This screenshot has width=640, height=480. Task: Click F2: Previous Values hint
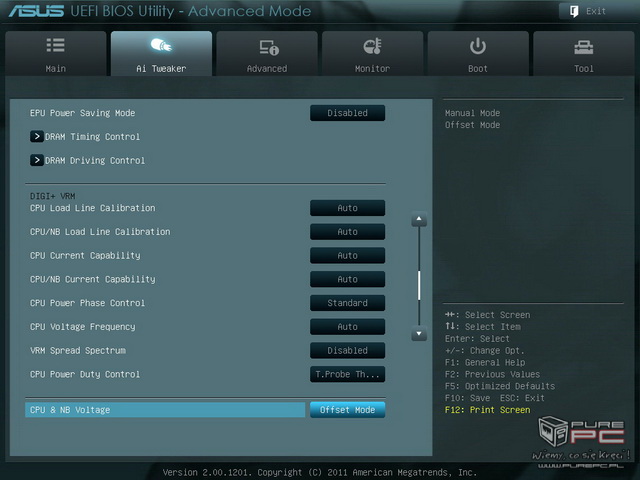point(492,374)
